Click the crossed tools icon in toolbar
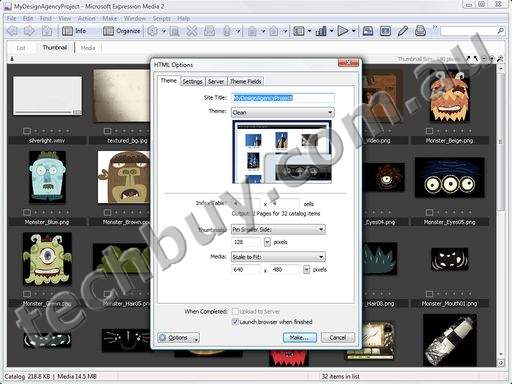512x384 pixels. [x=192, y=31]
